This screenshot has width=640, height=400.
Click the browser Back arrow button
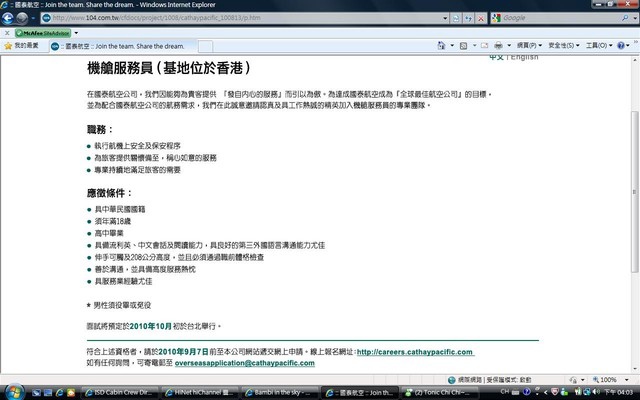pos(7,18)
